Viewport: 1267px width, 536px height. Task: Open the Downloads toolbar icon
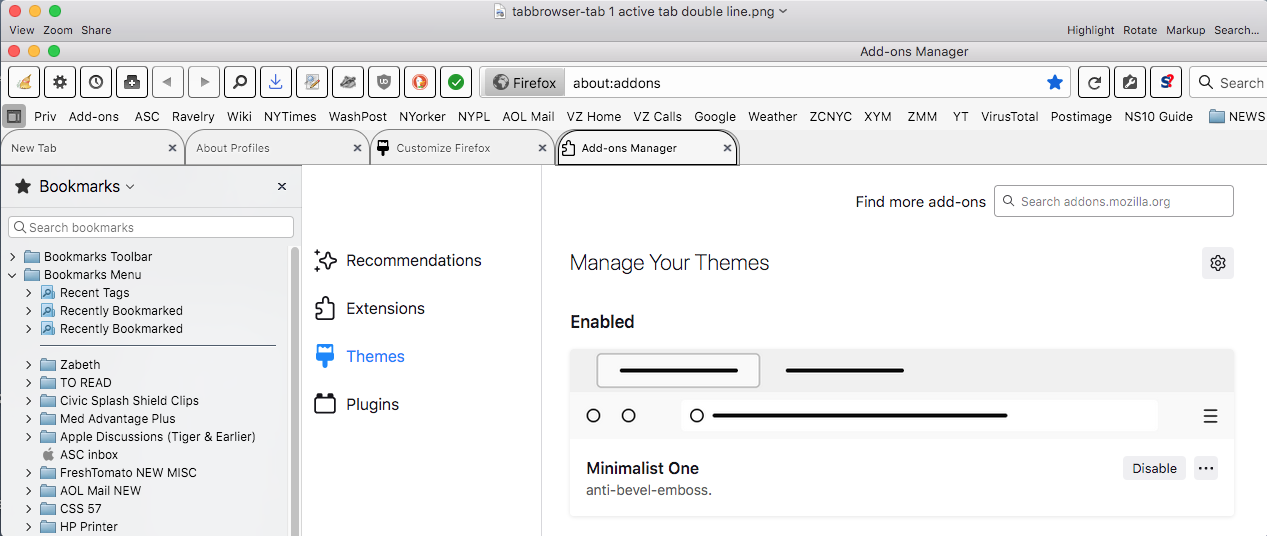[x=276, y=82]
